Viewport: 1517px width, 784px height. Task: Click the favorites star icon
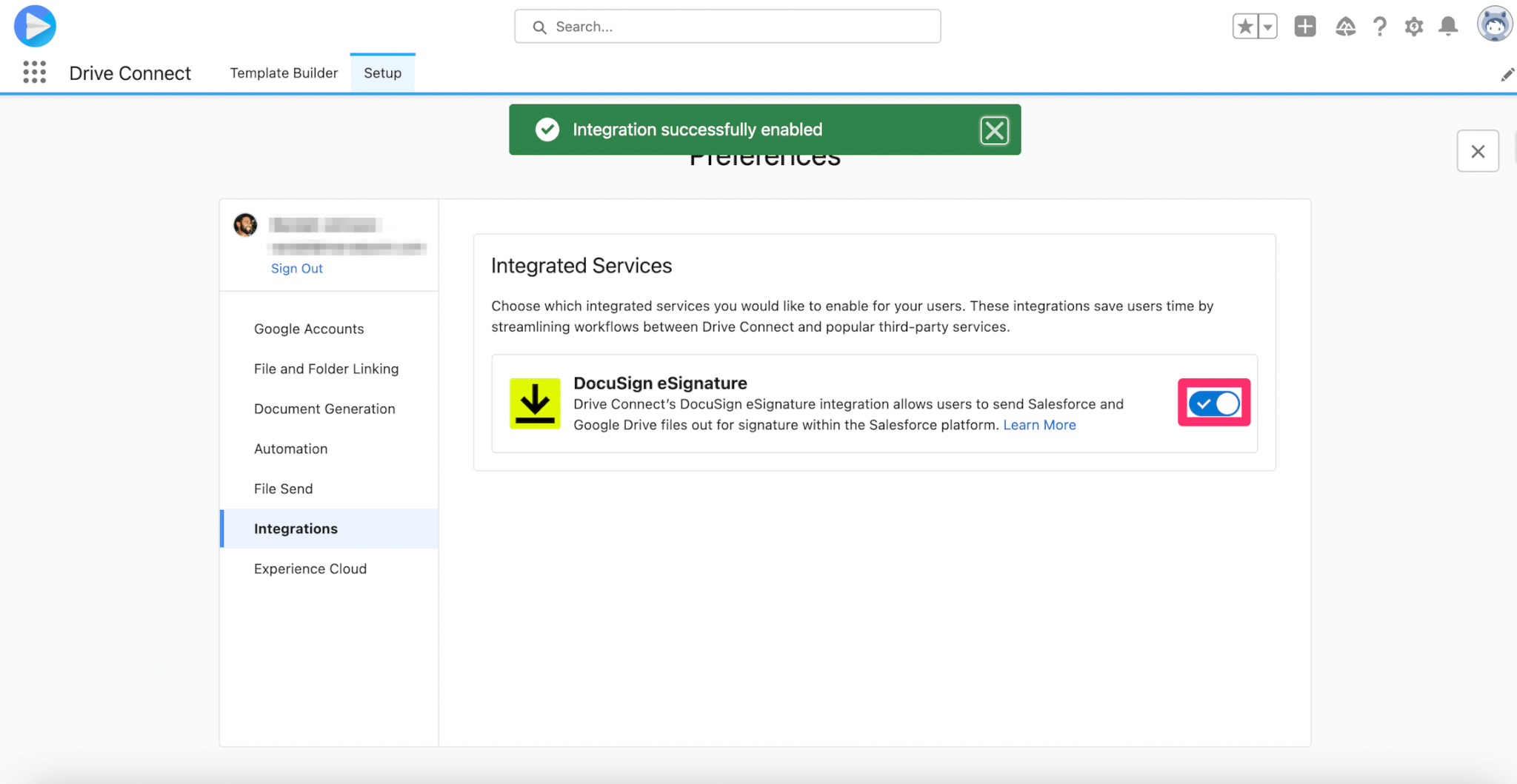coord(1245,27)
